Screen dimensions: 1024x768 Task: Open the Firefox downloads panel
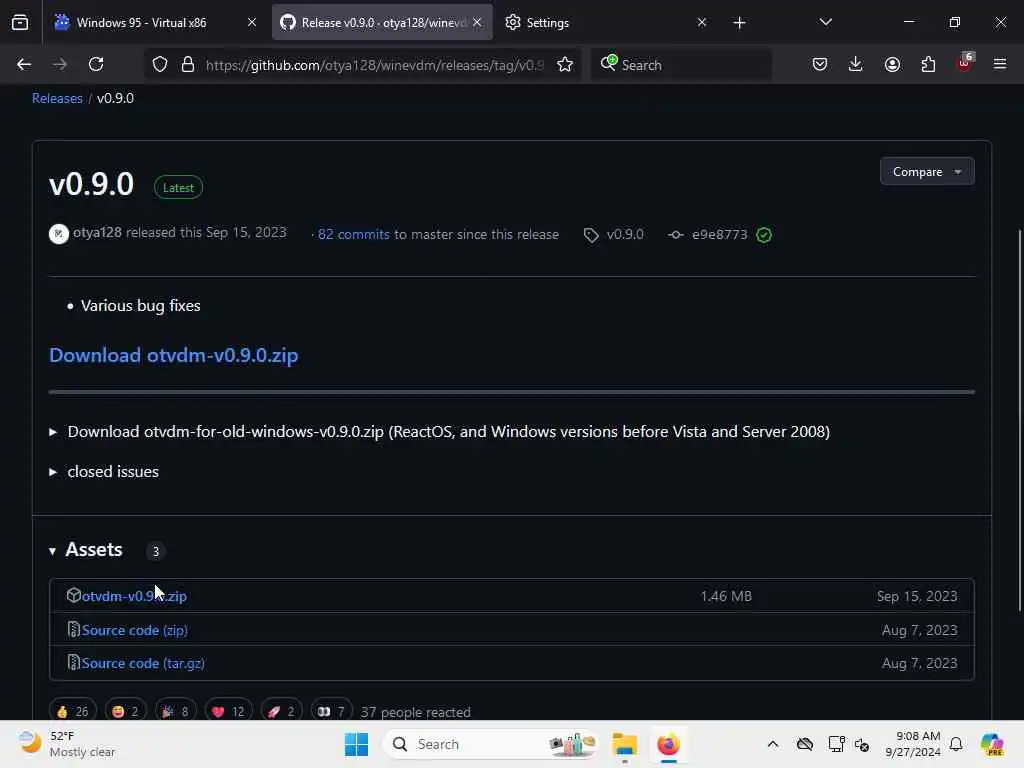[x=856, y=64]
